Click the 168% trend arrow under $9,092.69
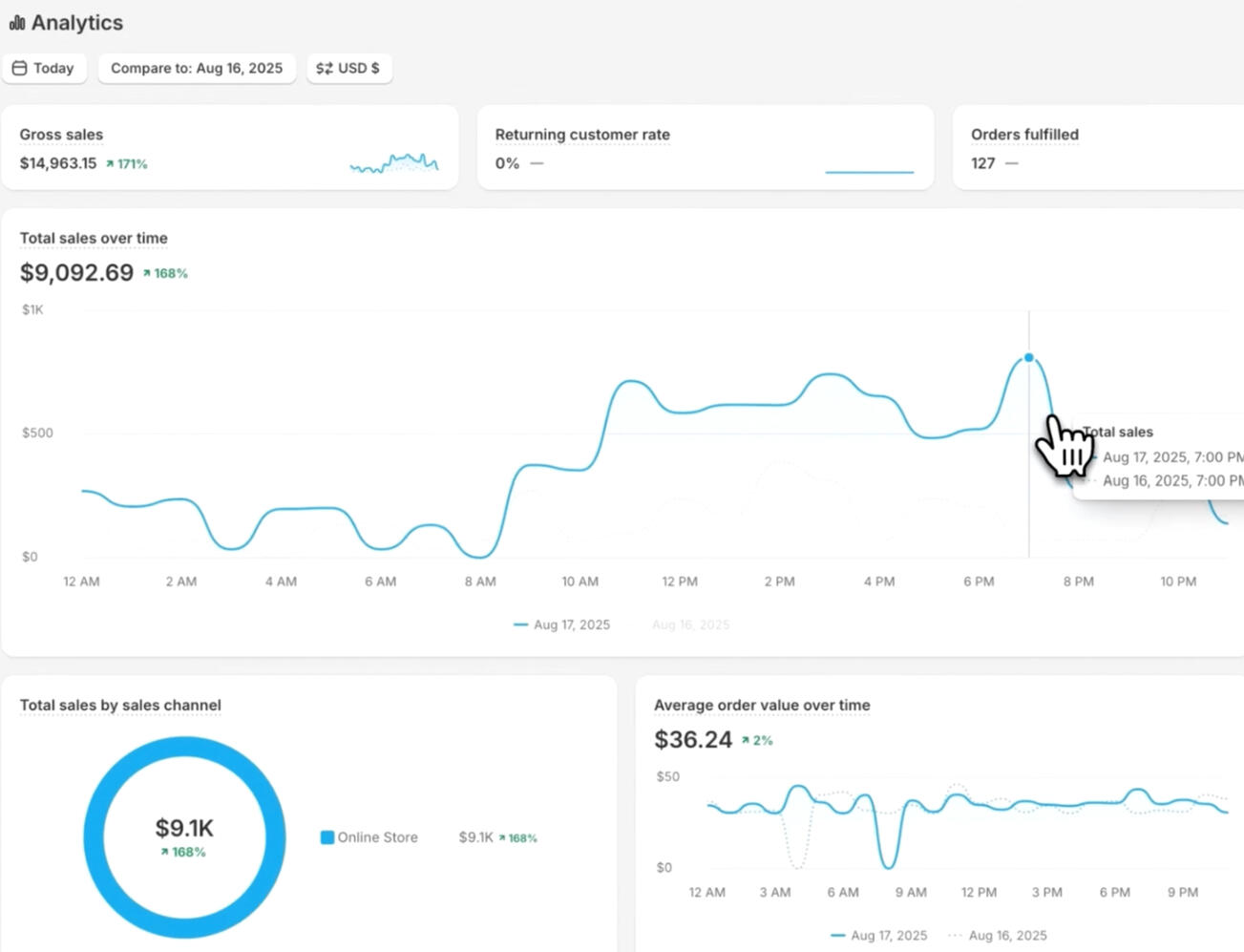 pos(147,273)
